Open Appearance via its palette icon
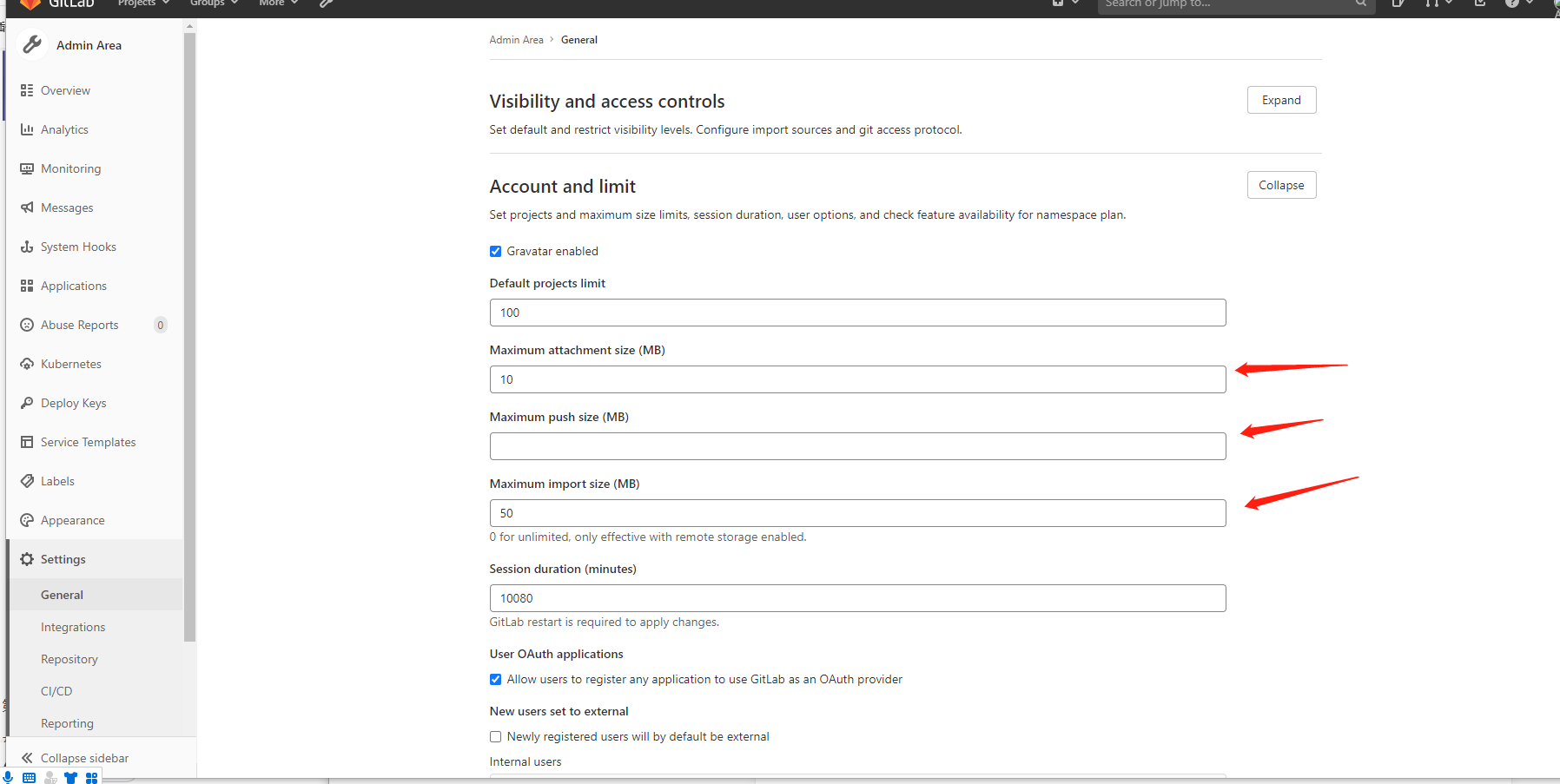Image resolution: width=1560 pixels, height=784 pixels. point(27,520)
